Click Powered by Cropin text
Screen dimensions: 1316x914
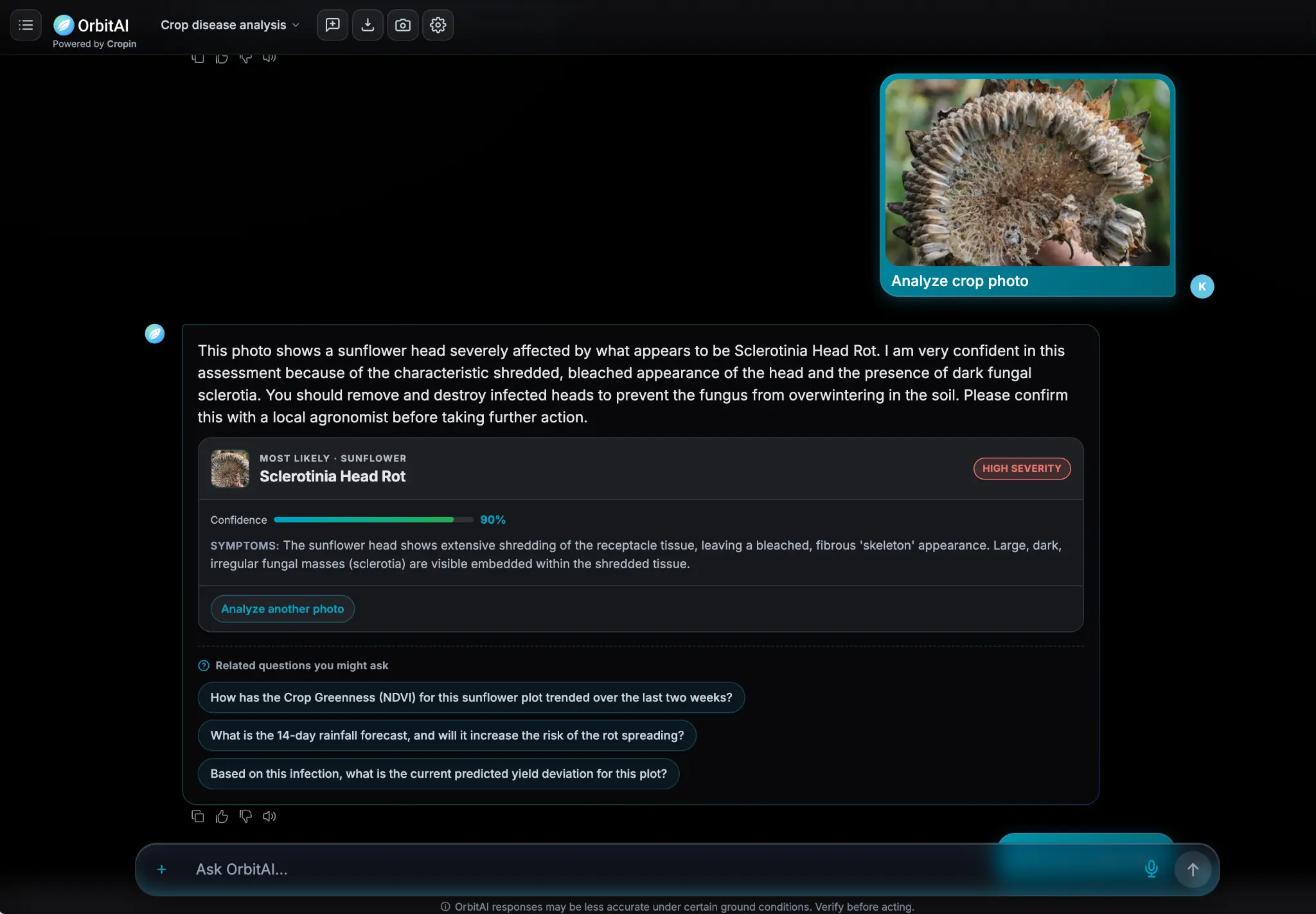coord(94,44)
